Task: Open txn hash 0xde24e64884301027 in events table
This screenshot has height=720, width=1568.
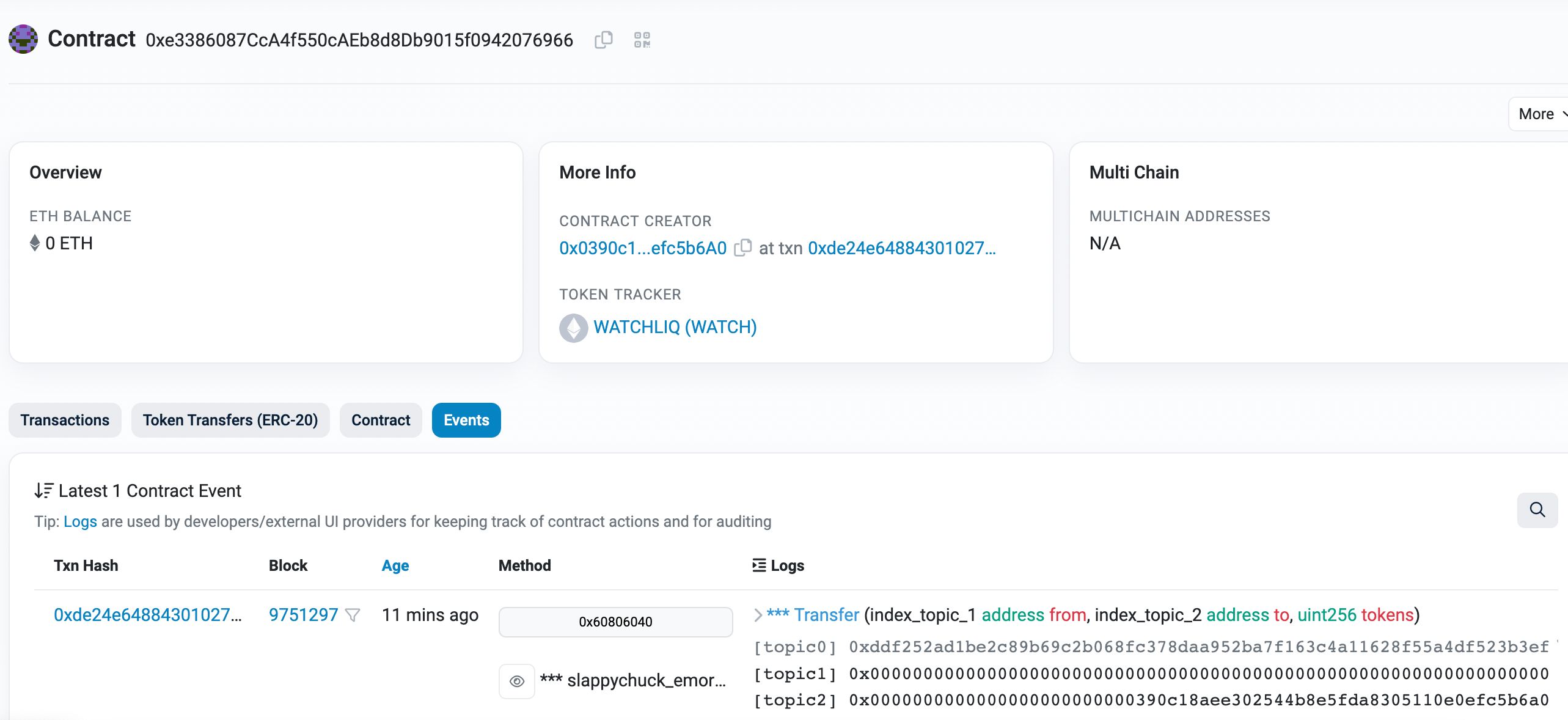Action: (148, 615)
